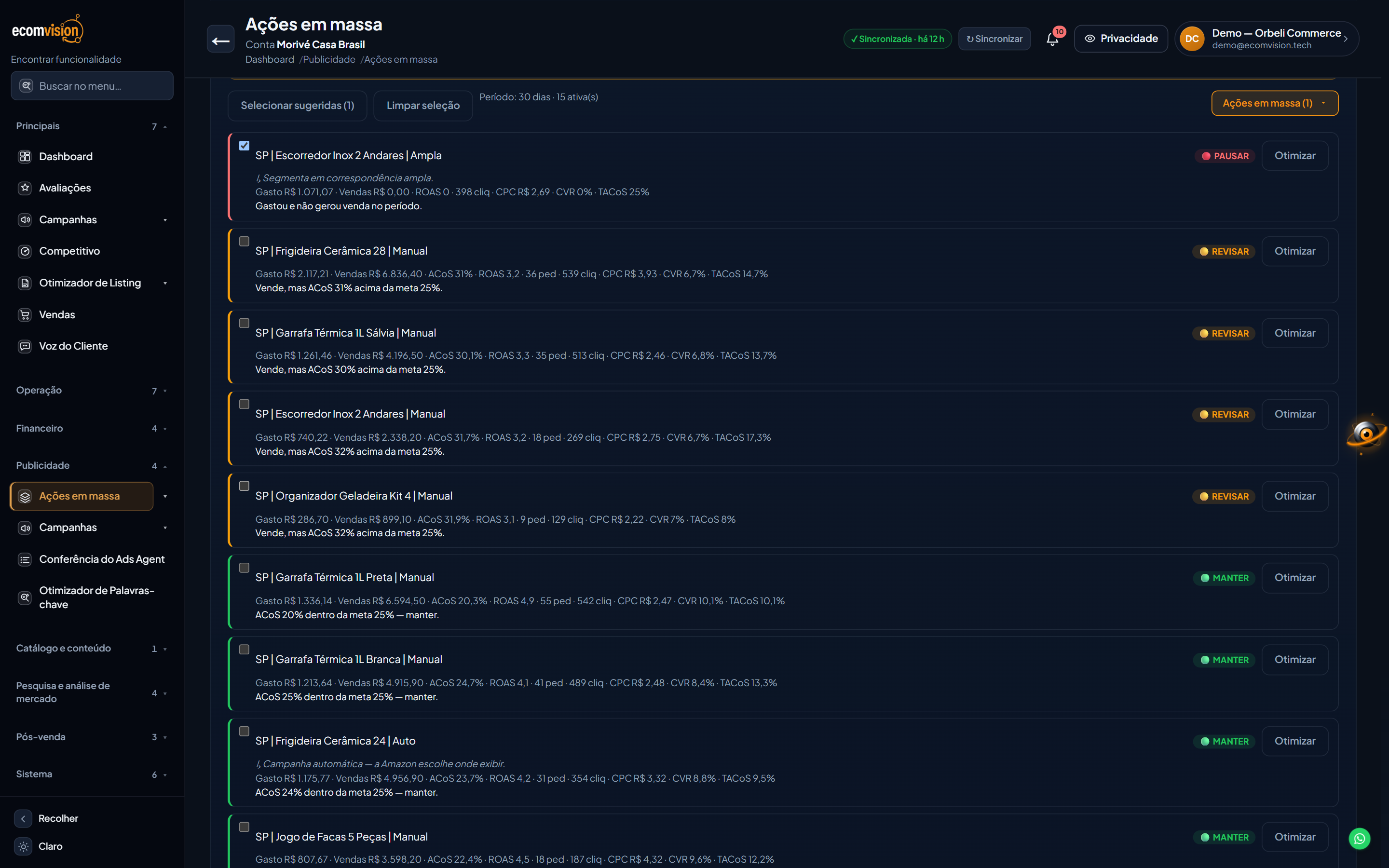Switch to Claro light theme icon
Viewport: 1389px width, 868px height.
pyautogui.click(x=23, y=846)
